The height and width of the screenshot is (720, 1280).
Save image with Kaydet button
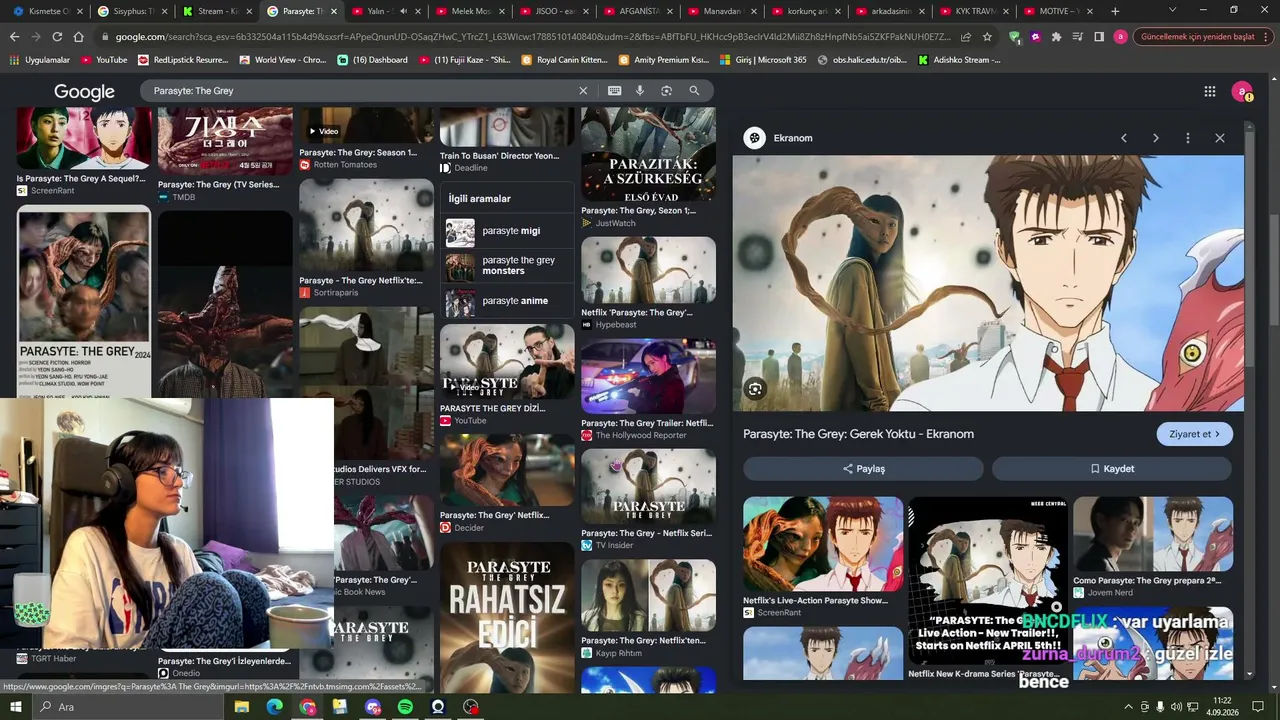pyautogui.click(x=1112, y=468)
